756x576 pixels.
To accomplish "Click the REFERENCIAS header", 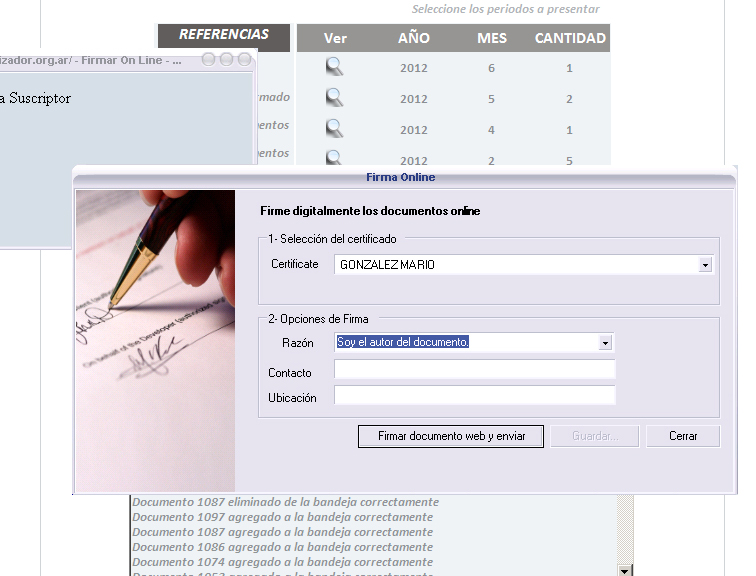I will [224, 35].
